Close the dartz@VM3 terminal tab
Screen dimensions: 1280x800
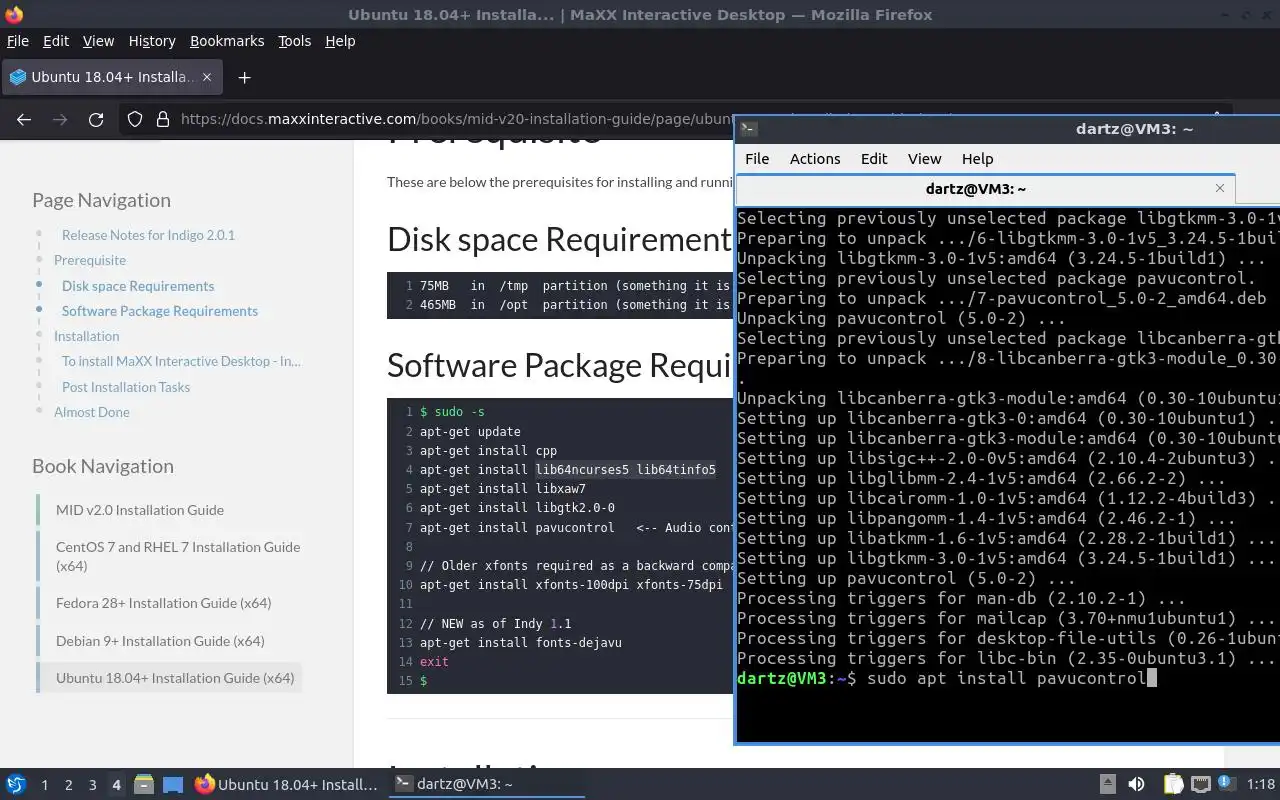point(1220,188)
